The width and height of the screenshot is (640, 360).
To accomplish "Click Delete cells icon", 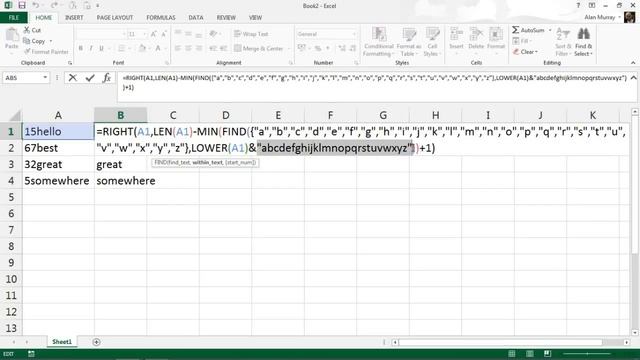I will click(476, 34).
